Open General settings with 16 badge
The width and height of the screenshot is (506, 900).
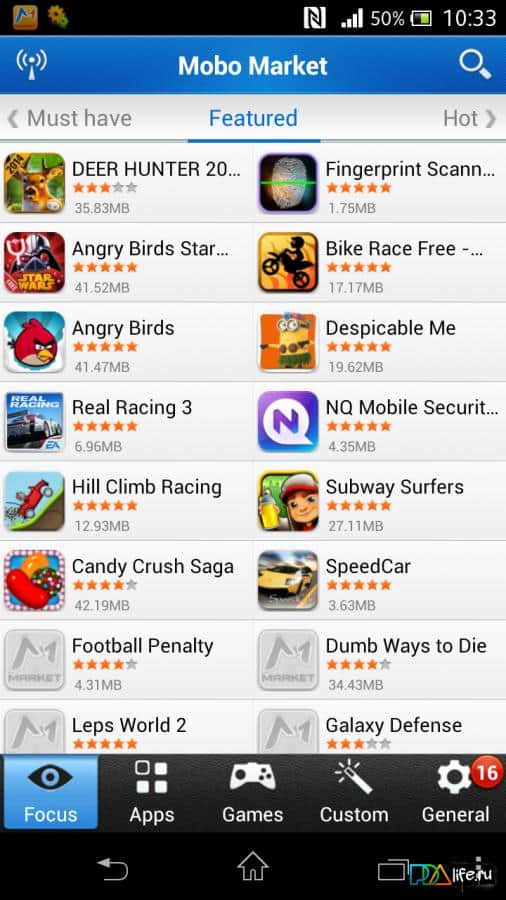click(456, 792)
